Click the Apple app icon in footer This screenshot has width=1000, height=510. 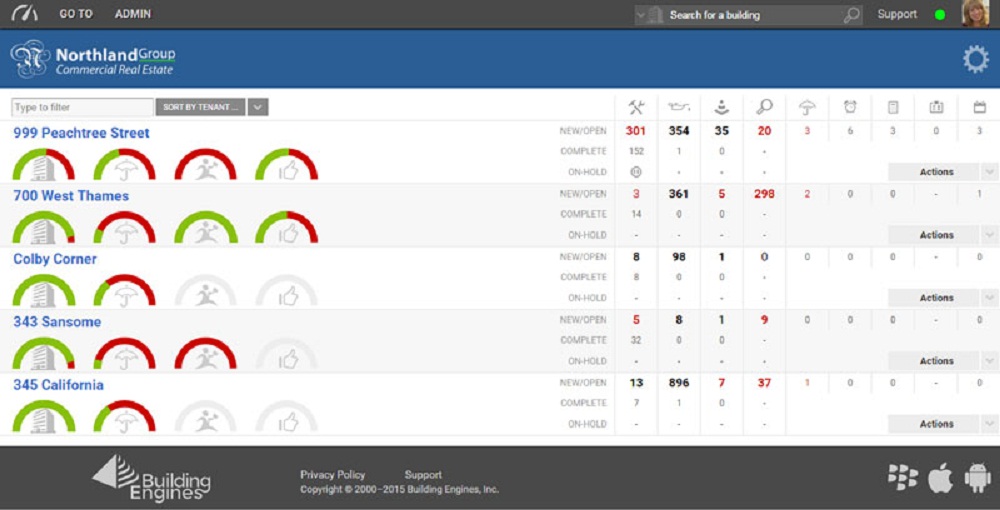coord(940,478)
